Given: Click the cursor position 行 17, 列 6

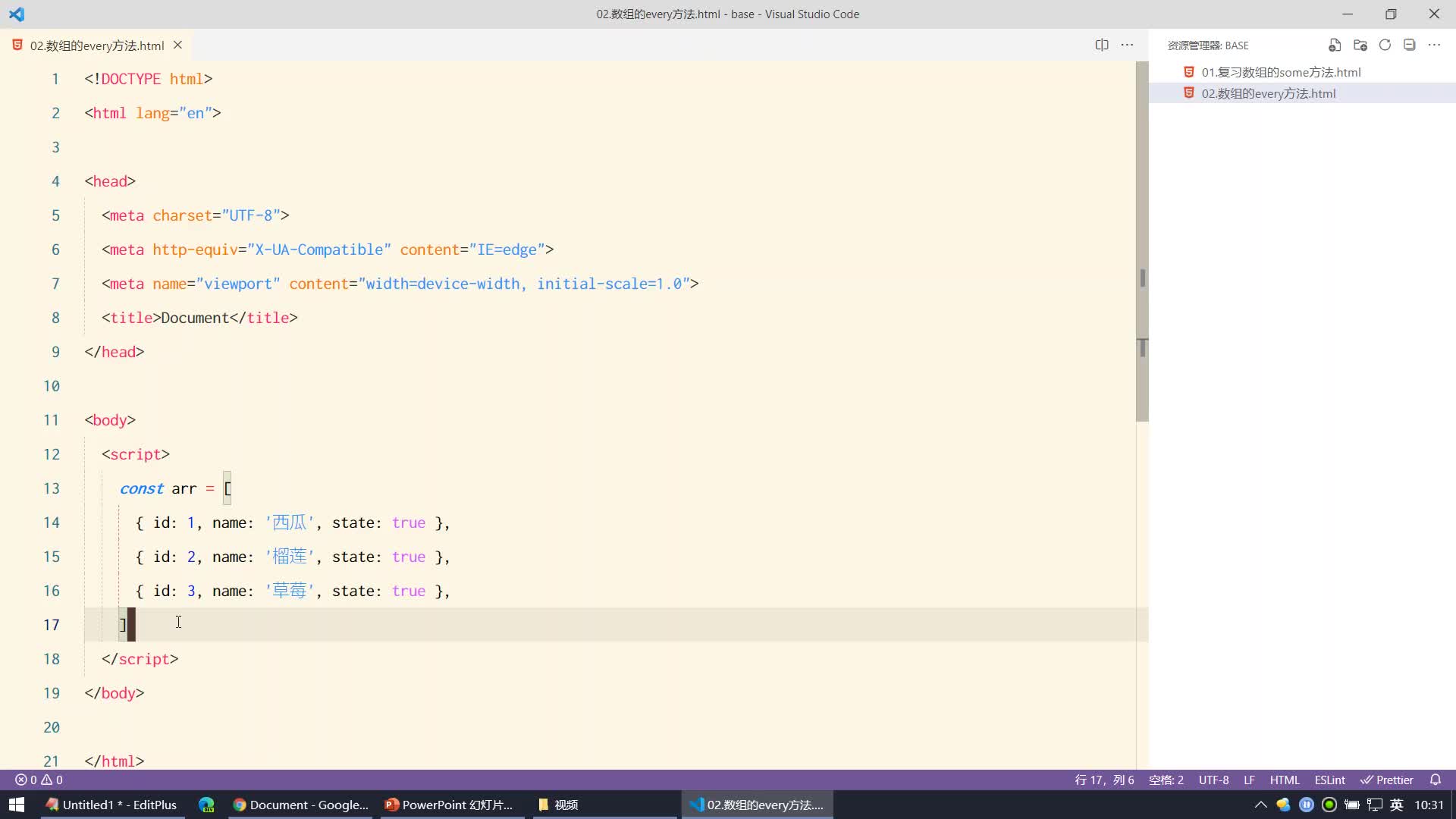Looking at the screenshot, I should tap(1104, 780).
